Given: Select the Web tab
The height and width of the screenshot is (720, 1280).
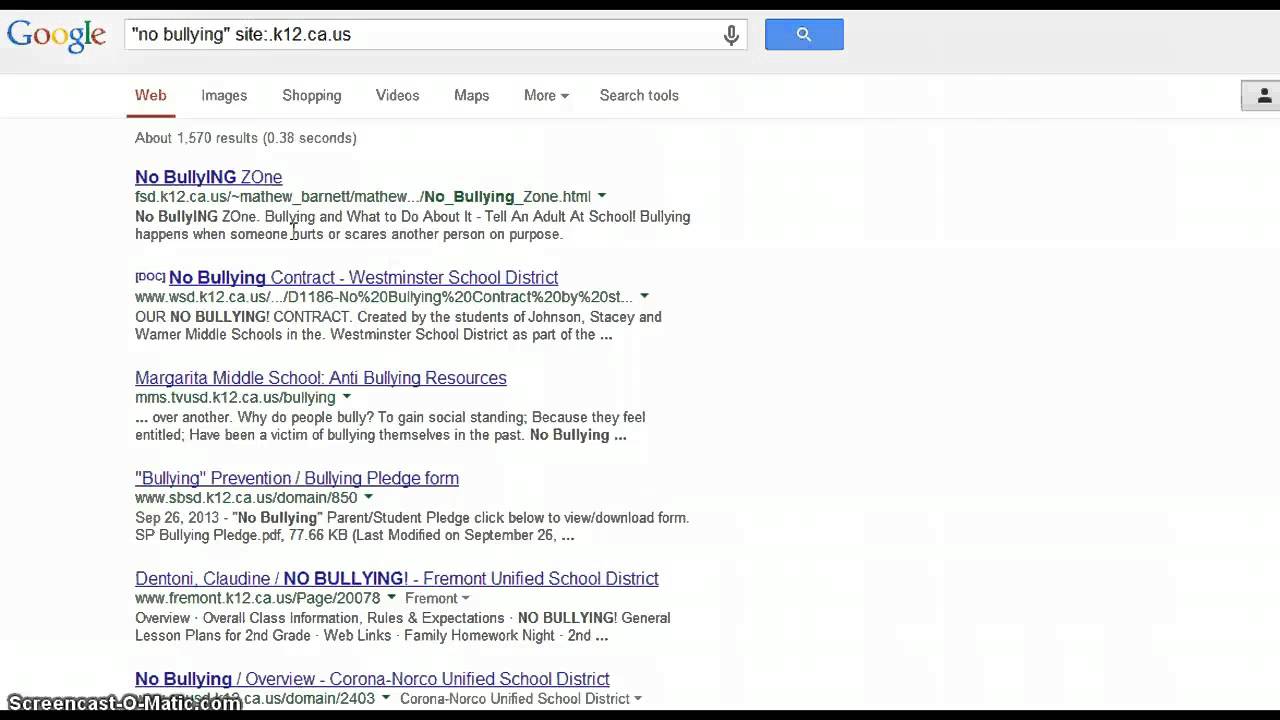Looking at the screenshot, I should pyautogui.click(x=151, y=95).
